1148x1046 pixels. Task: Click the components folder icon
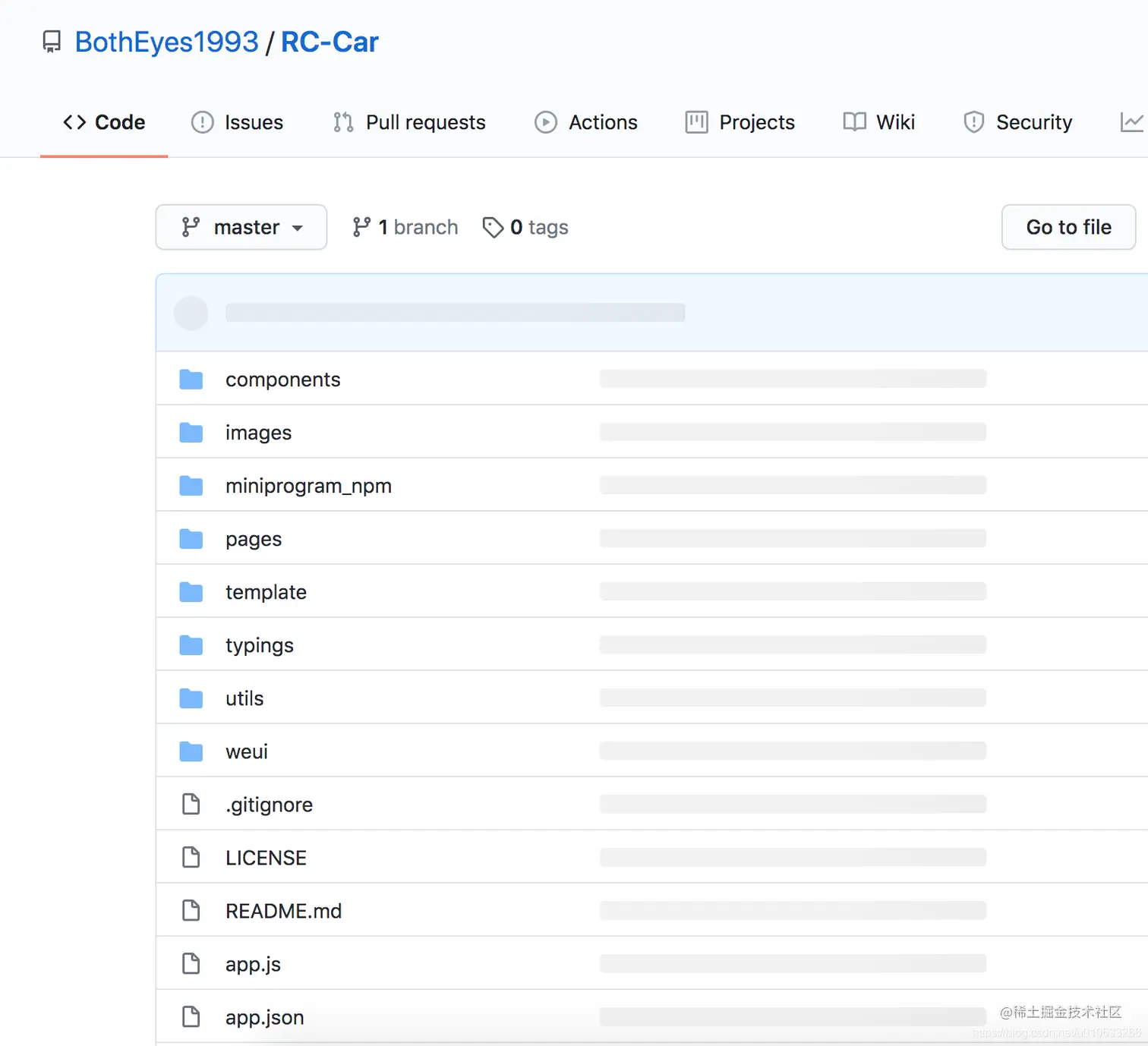pos(191,380)
